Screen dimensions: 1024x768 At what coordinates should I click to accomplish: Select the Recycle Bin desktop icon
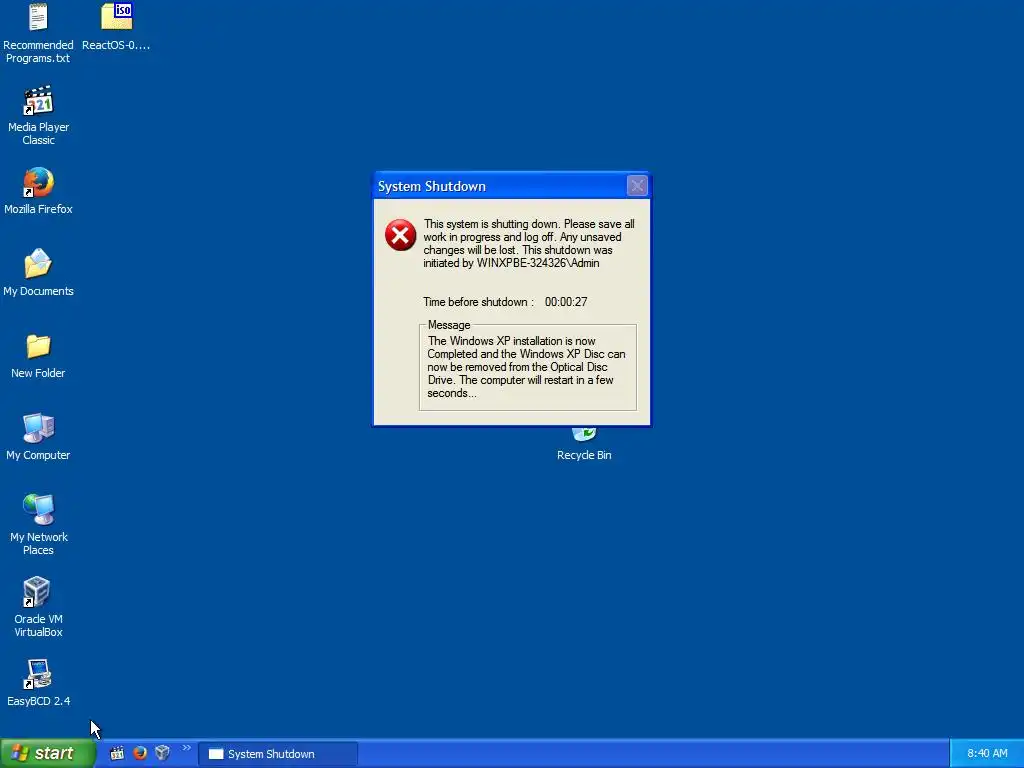584,445
